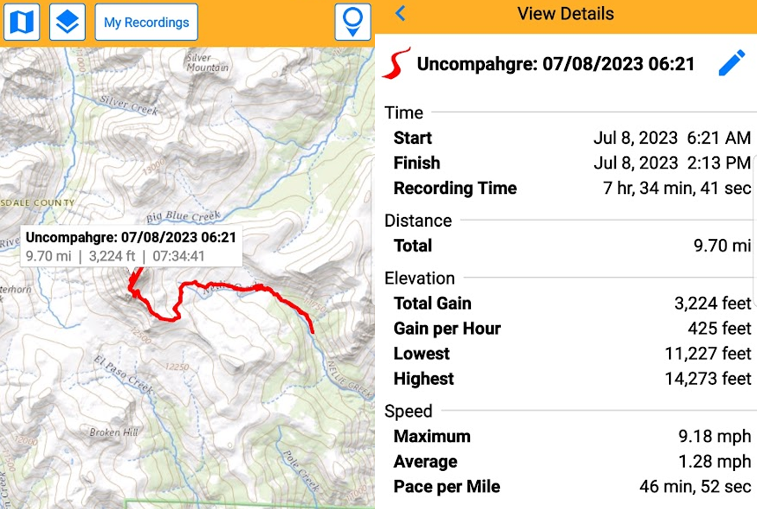Select the Finish time row

[571, 163]
